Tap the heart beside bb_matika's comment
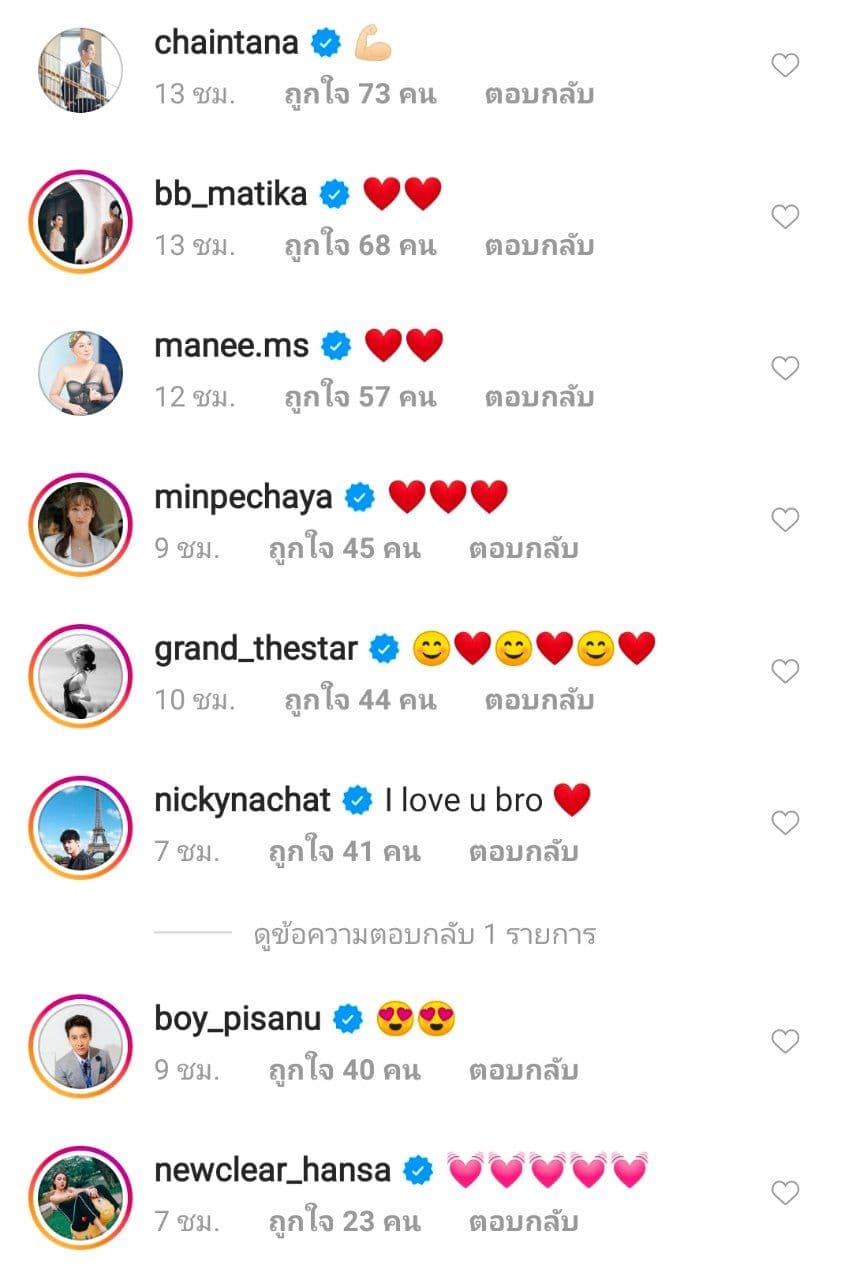Screen dimensions: 852x1280 (785, 217)
